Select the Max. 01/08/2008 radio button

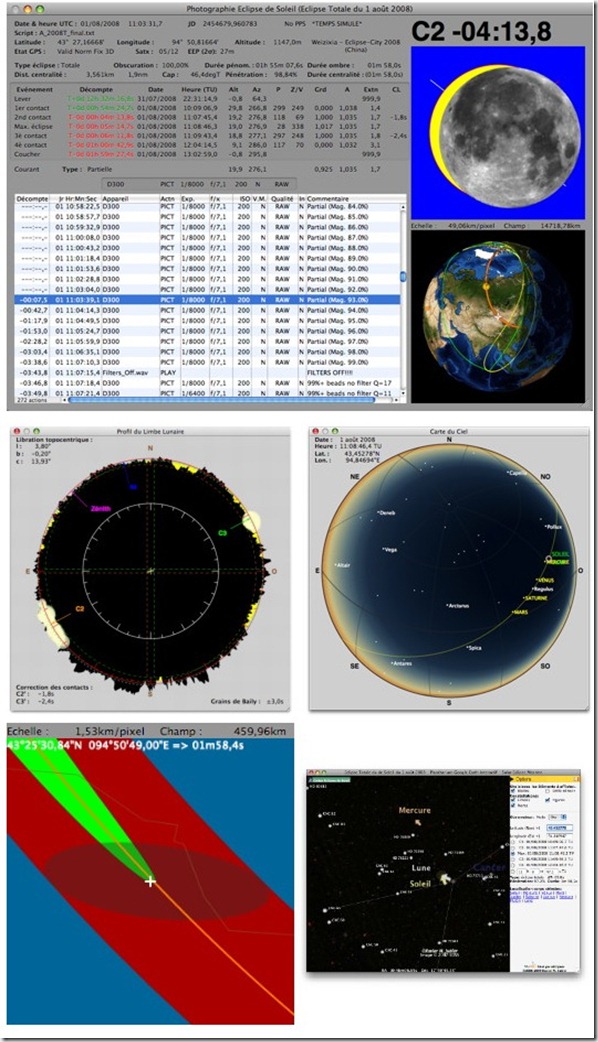[x=513, y=853]
